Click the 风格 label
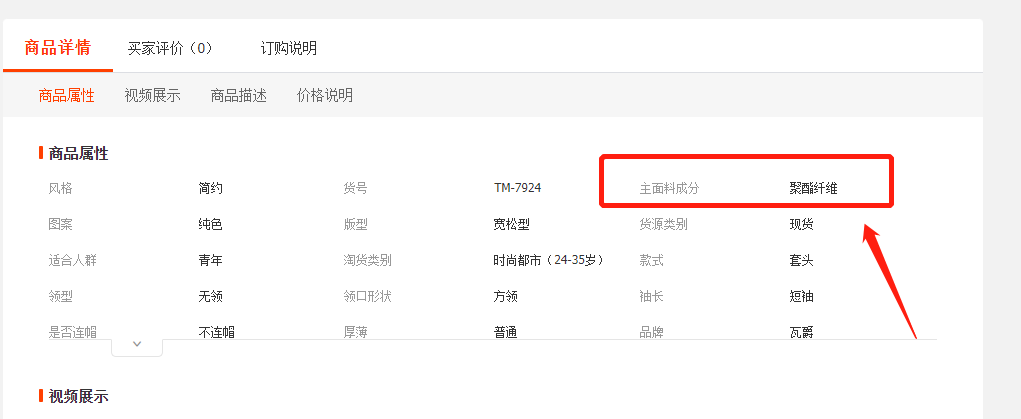This screenshot has height=419, width=1021. (x=61, y=188)
